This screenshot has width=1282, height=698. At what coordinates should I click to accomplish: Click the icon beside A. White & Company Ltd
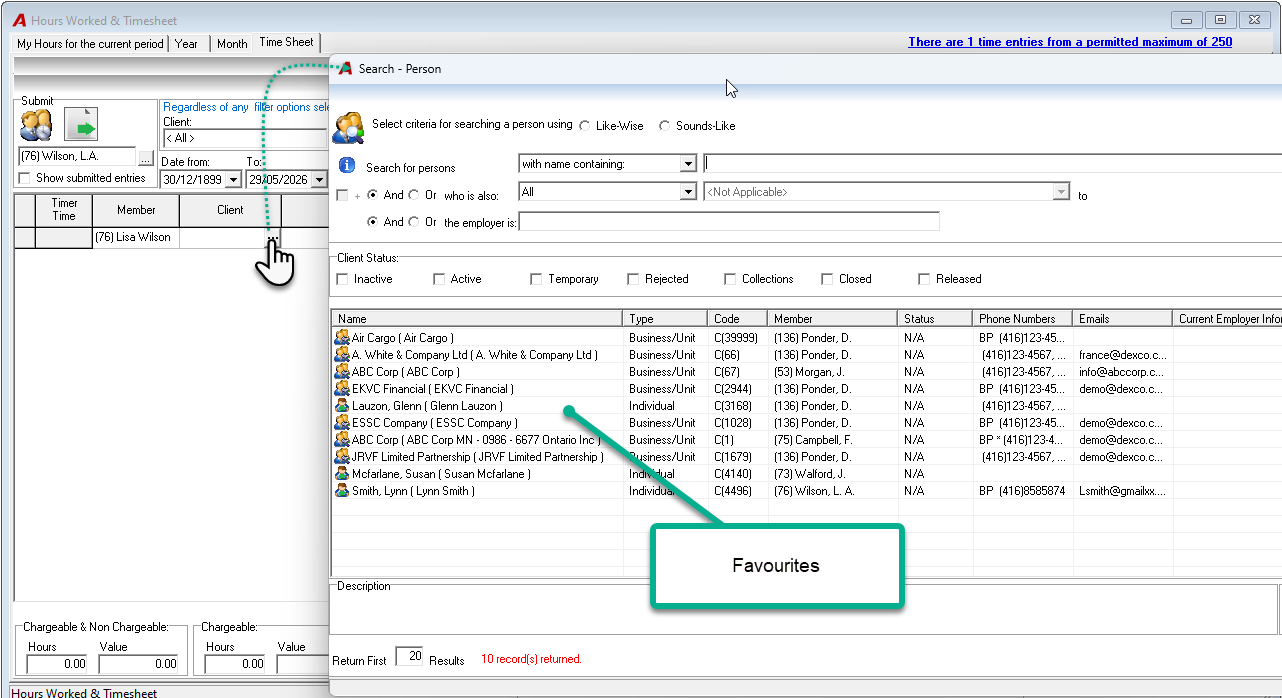click(342, 355)
